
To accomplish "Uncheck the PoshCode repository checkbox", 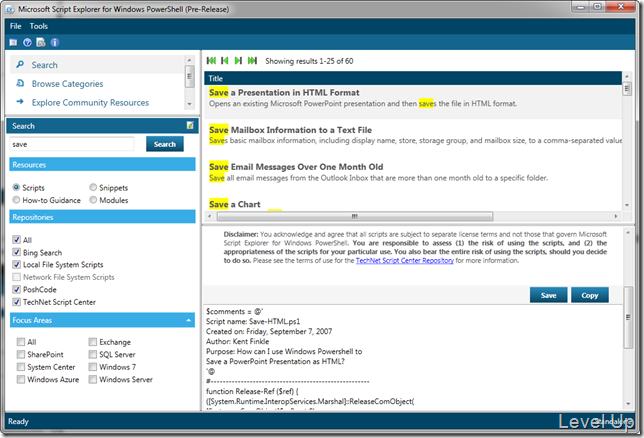I will pyautogui.click(x=16, y=289).
